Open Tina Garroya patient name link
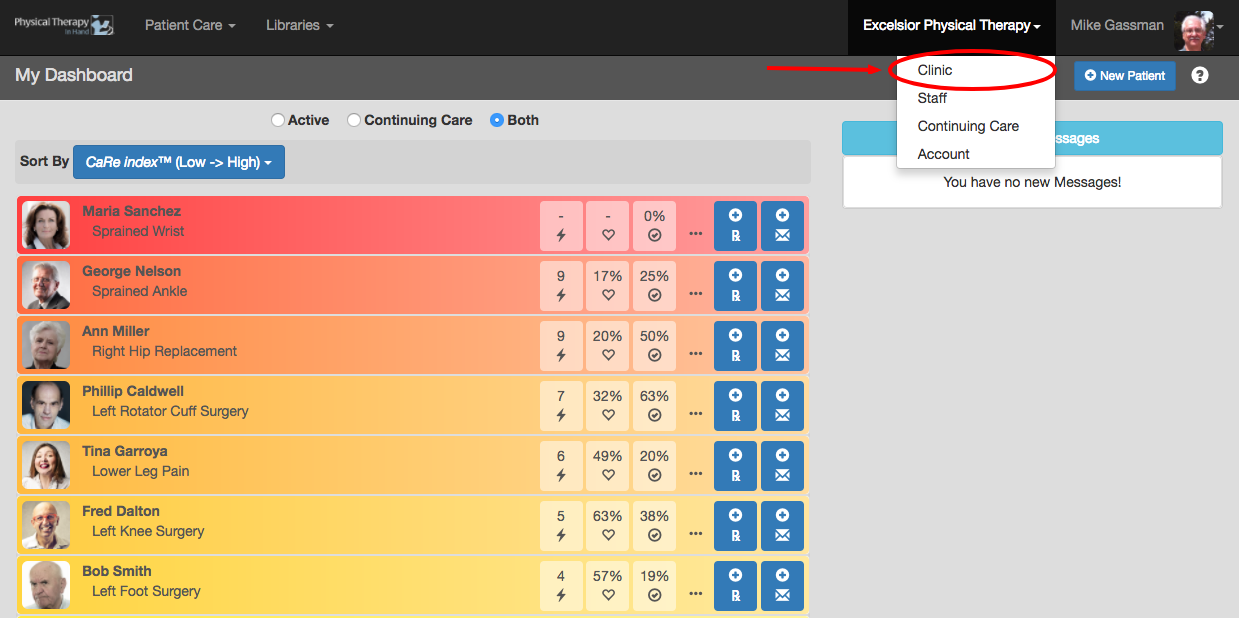This screenshot has width=1239, height=618. [125, 451]
